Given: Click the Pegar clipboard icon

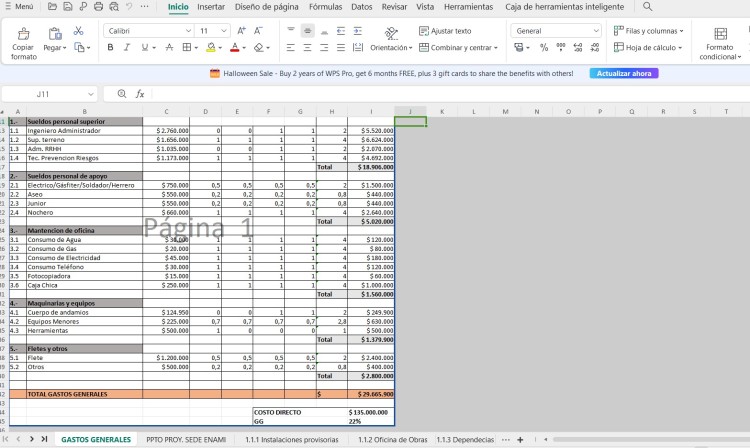Looking at the screenshot, I should 55,33.
